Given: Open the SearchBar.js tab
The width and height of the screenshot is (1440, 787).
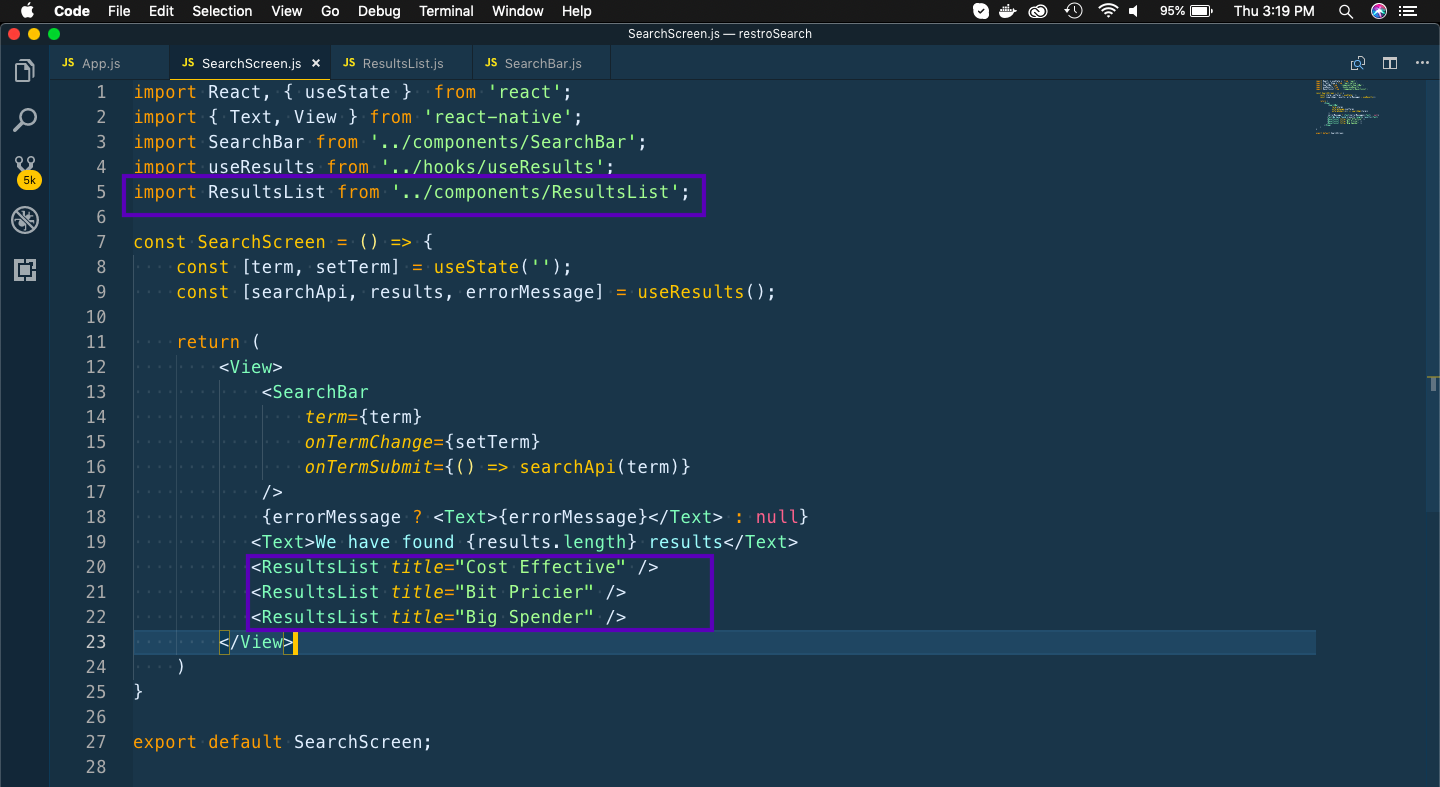Looking at the screenshot, I should (543, 63).
